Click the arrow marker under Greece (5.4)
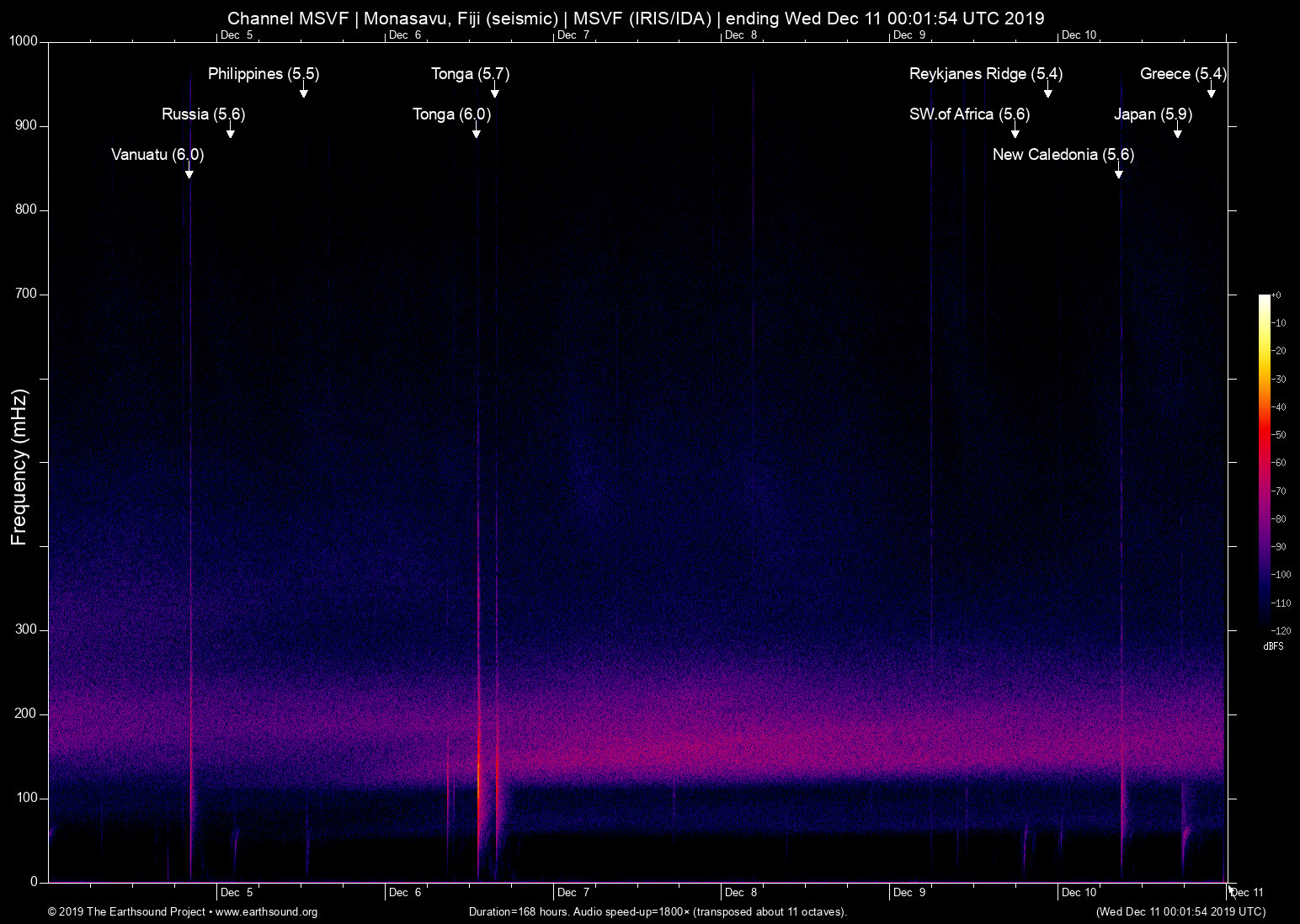Viewport: 1300px width, 924px height. tap(1212, 91)
